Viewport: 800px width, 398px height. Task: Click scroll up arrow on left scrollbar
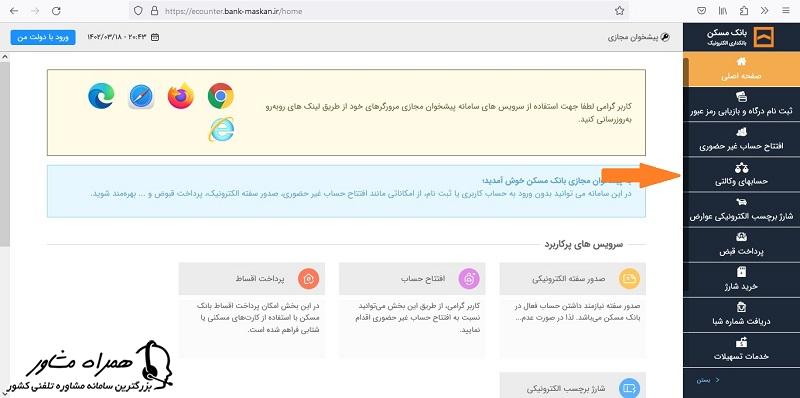click(5, 57)
